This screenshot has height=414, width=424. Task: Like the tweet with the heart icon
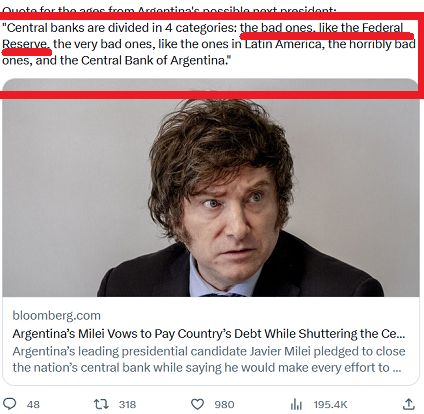[197, 404]
